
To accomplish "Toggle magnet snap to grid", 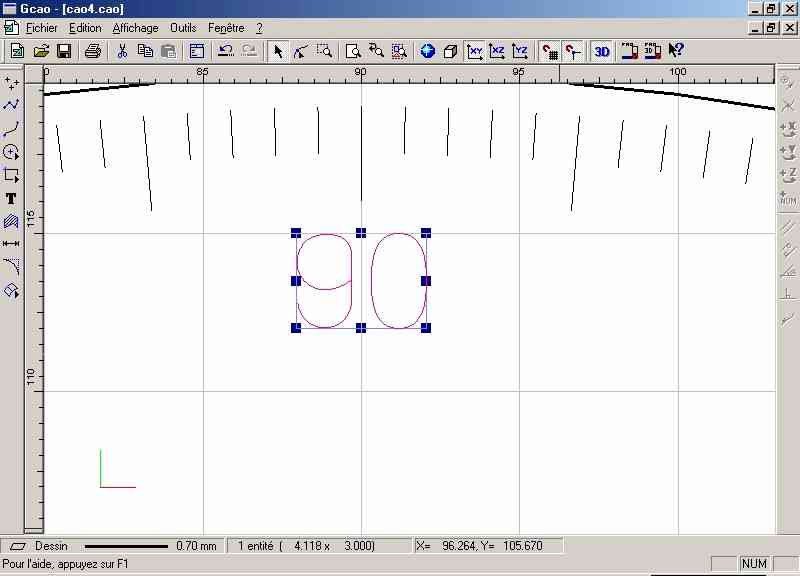I will (x=549, y=51).
